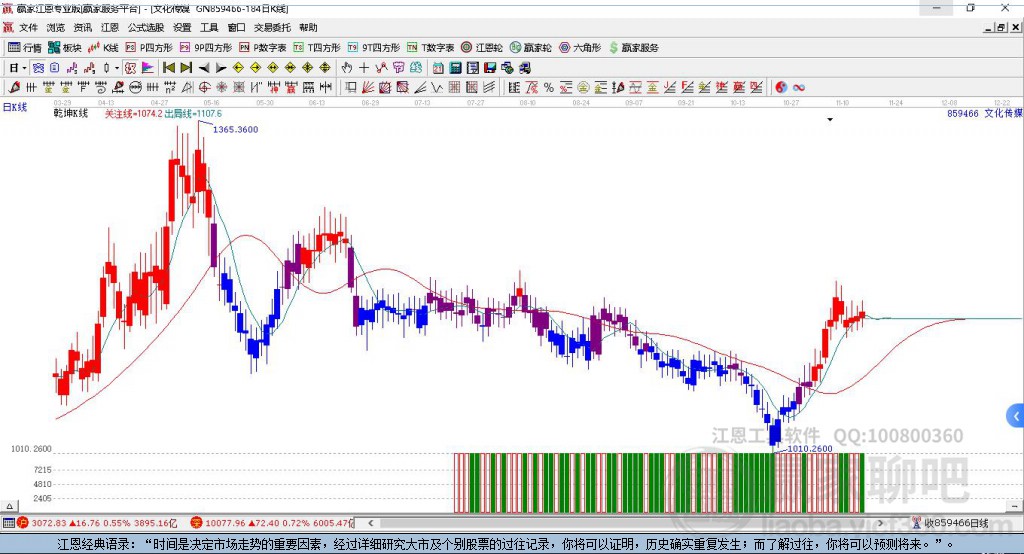Screen dimensions: 1024x554
Task: Select the Gann fan lines icon
Action: point(368,88)
